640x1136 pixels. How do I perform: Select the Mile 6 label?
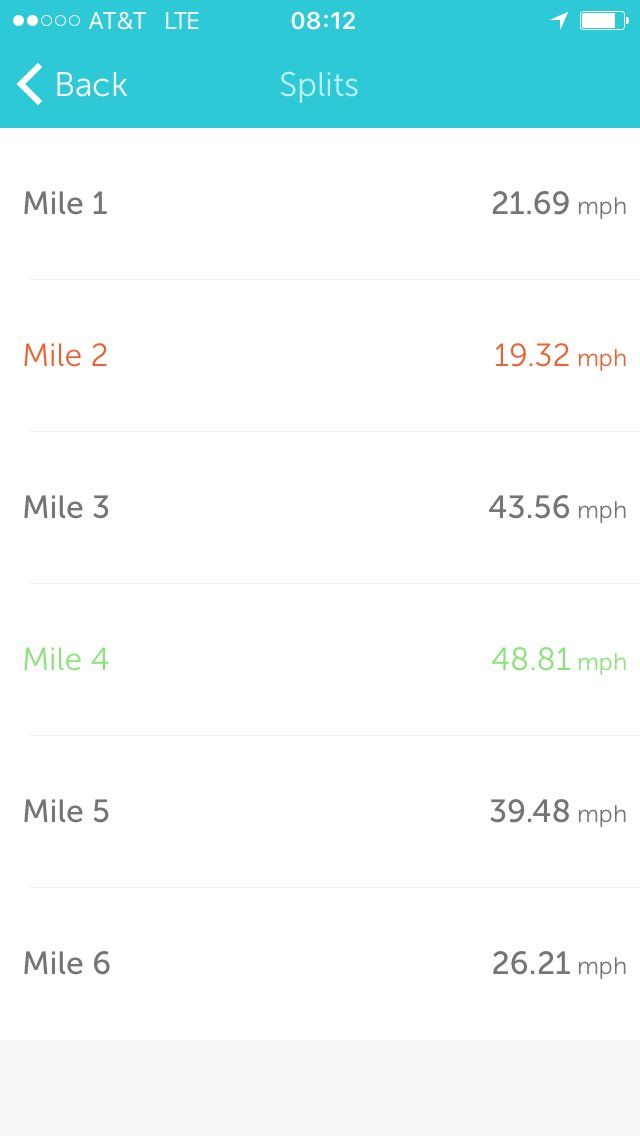(x=66, y=964)
